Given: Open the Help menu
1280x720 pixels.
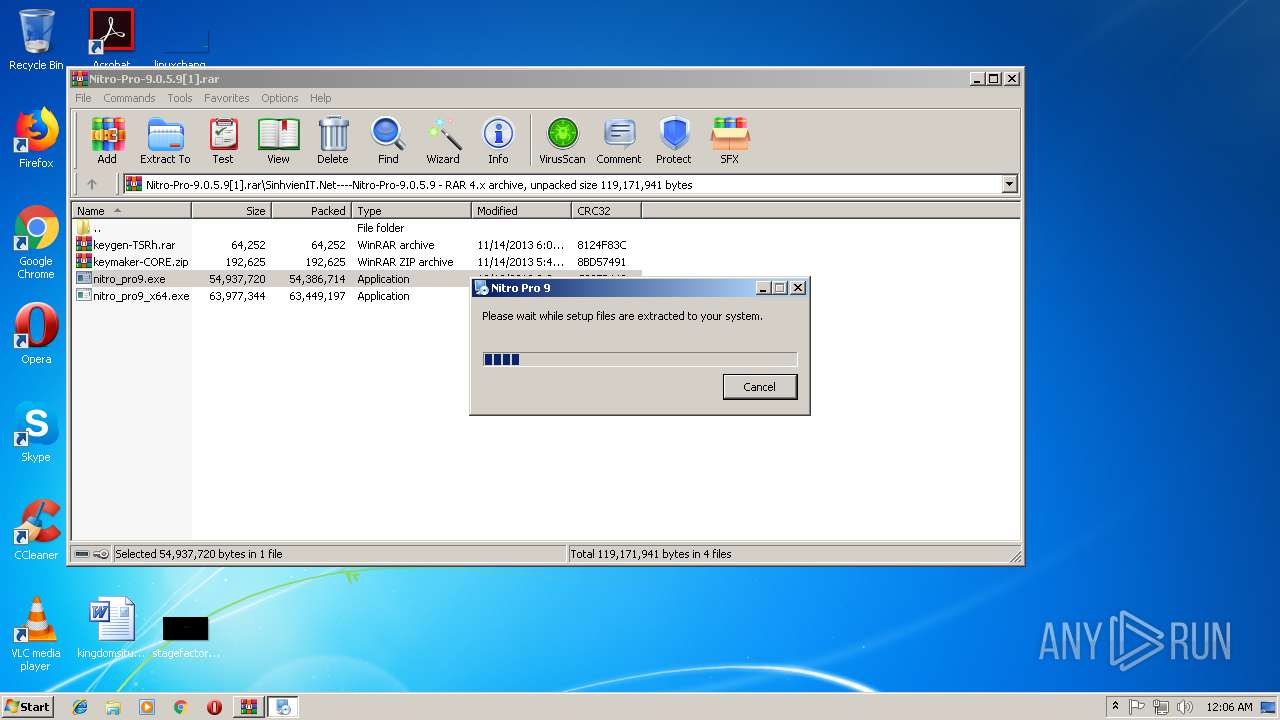Looking at the screenshot, I should pos(320,98).
